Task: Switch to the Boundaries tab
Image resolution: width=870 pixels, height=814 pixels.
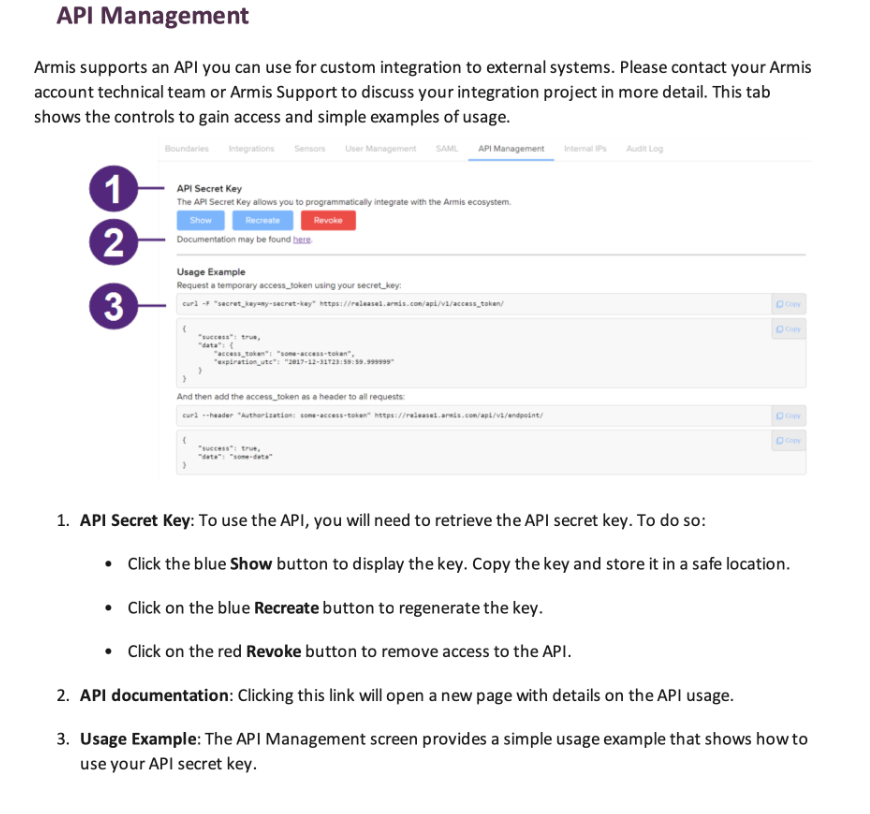Action: pyautogui.click(x=186, y=149)
